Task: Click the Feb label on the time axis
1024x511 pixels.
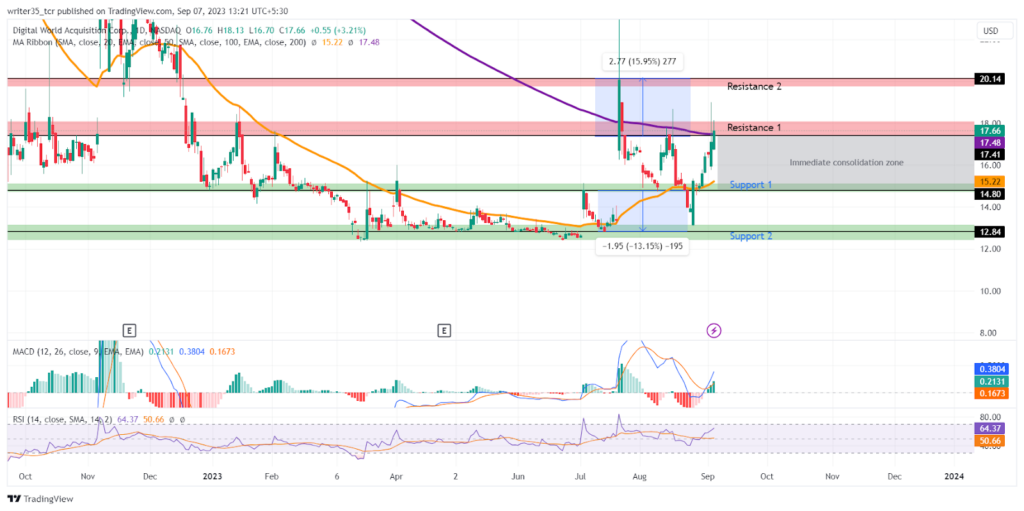Action: click(x=272, y=476)
